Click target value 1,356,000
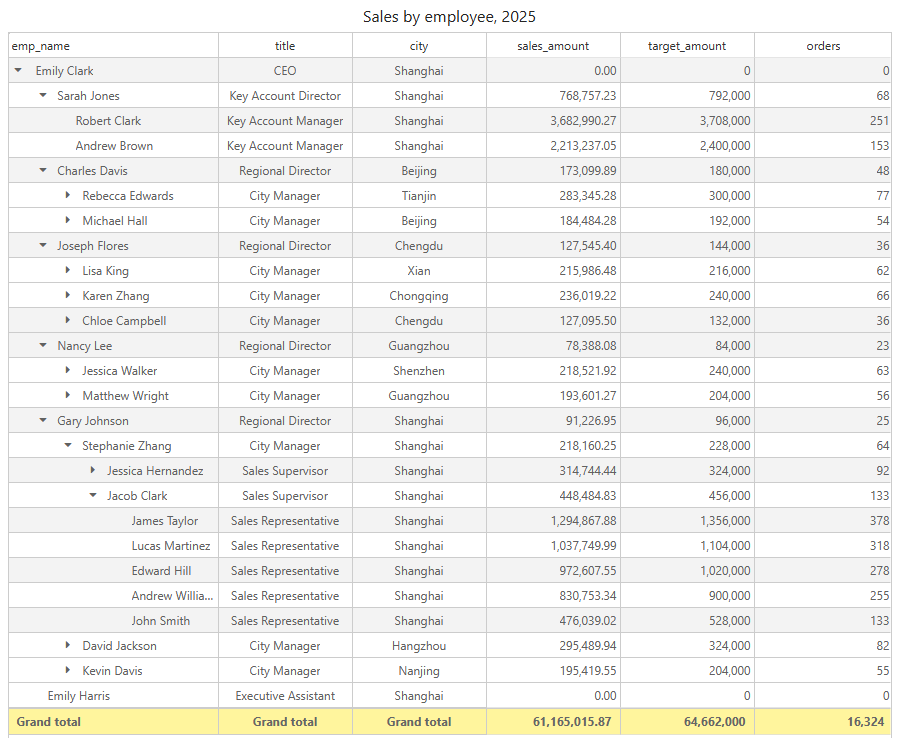 pos(725,521)
